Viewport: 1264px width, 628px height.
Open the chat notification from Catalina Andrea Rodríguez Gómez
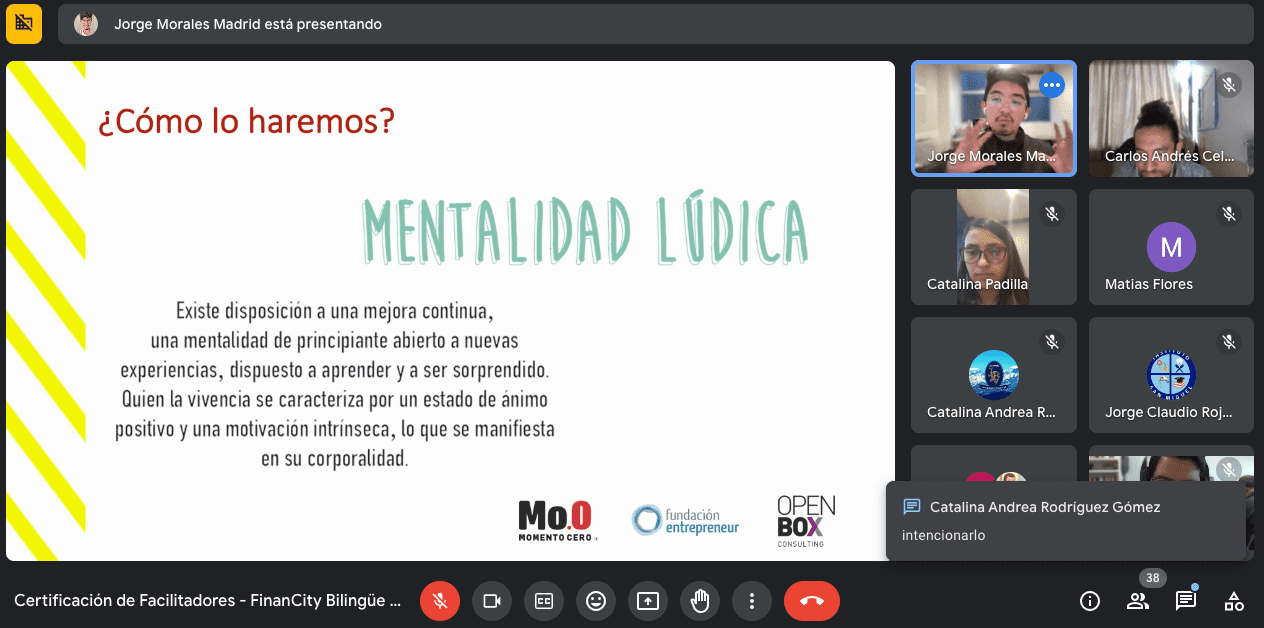(x=1066, y=521)
